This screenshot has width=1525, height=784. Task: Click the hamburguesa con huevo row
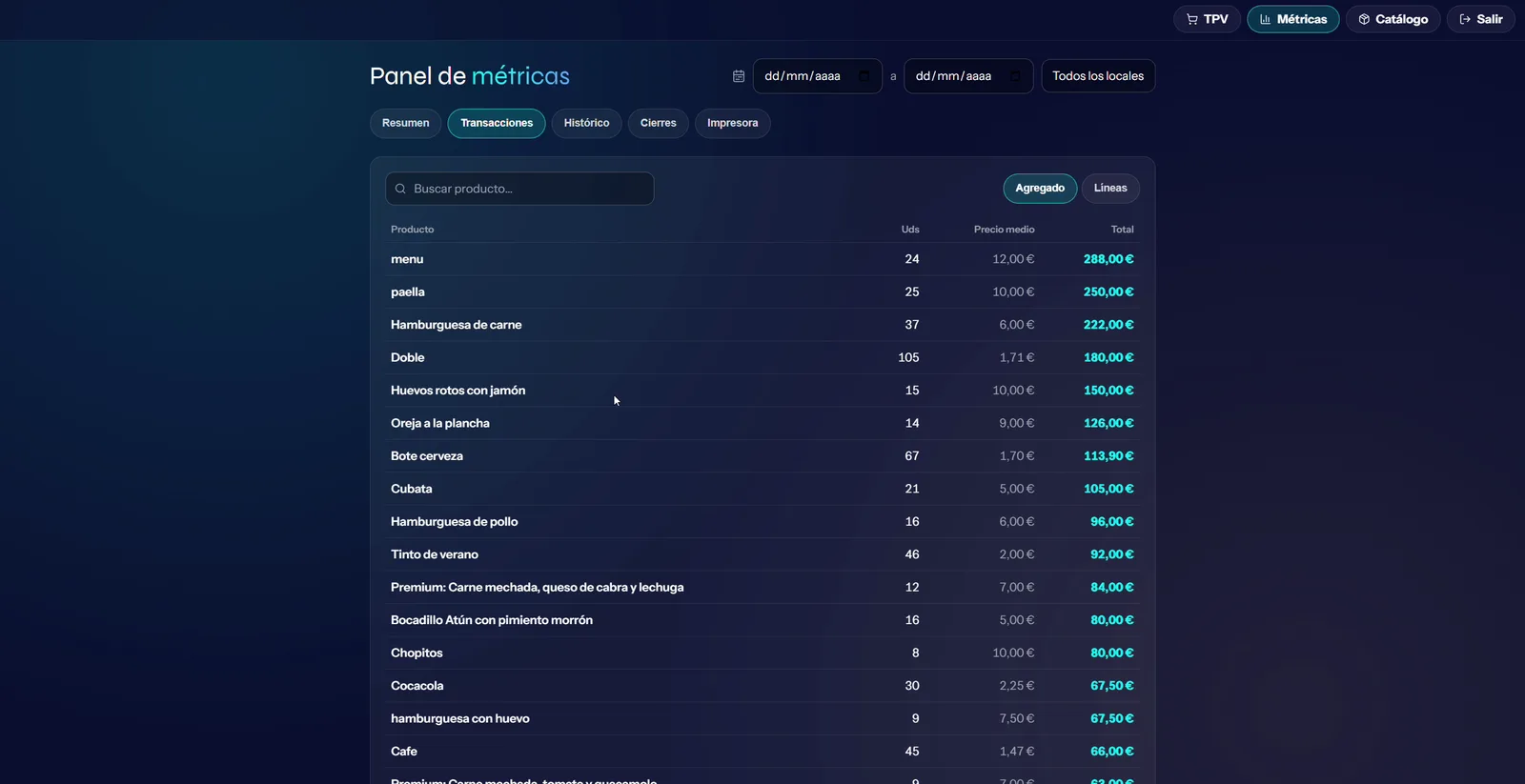(762, 718)
